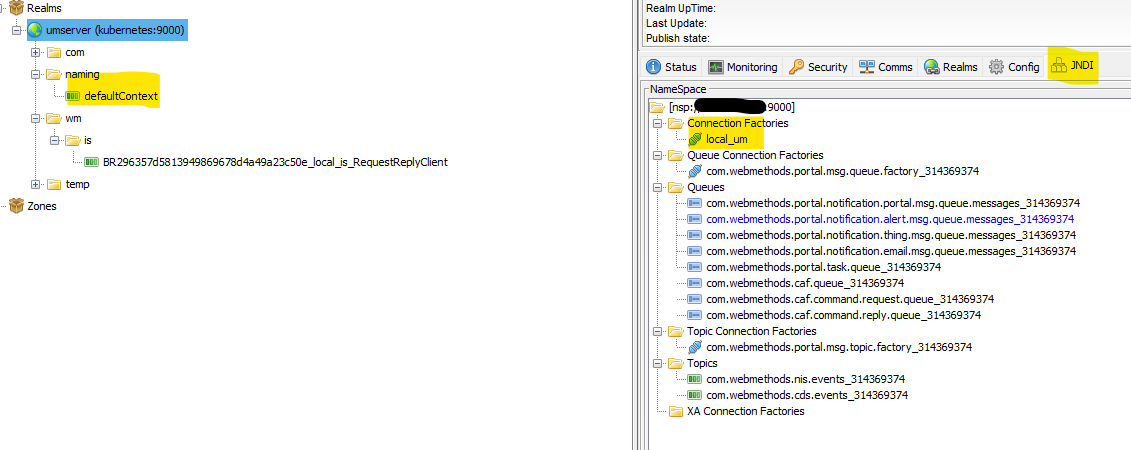This screenshot has width=1131, height=450.
Task: Collapse the umserver realm node
Action: [x=16, y=30]
